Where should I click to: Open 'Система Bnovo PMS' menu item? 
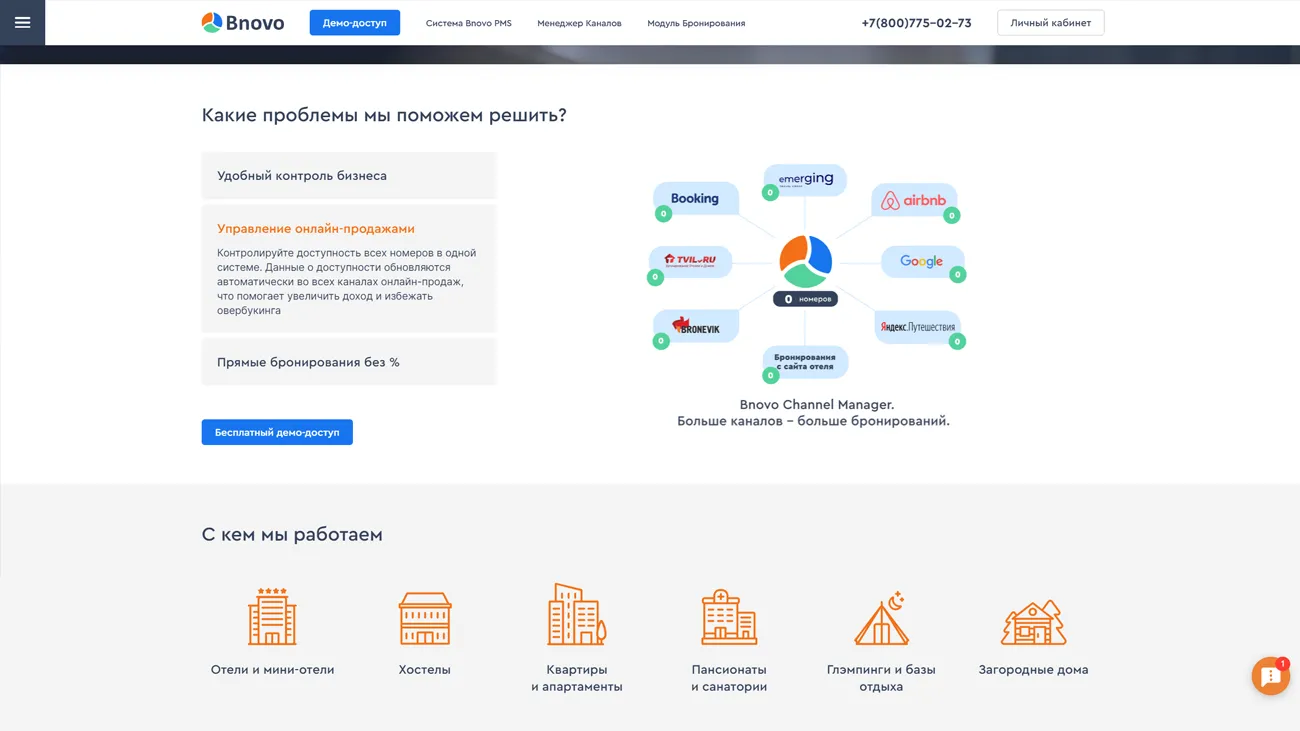[468, 23]
